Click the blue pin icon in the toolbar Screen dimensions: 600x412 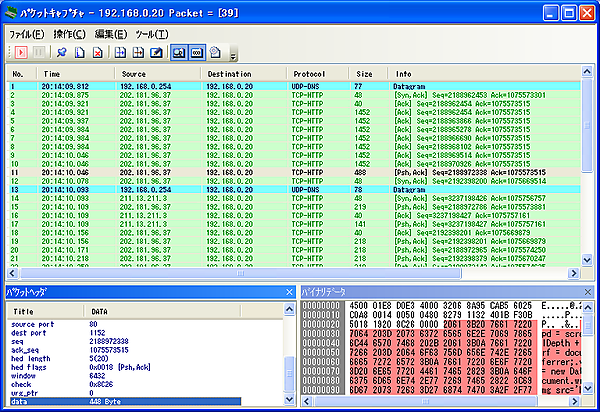tap(59, 51)
